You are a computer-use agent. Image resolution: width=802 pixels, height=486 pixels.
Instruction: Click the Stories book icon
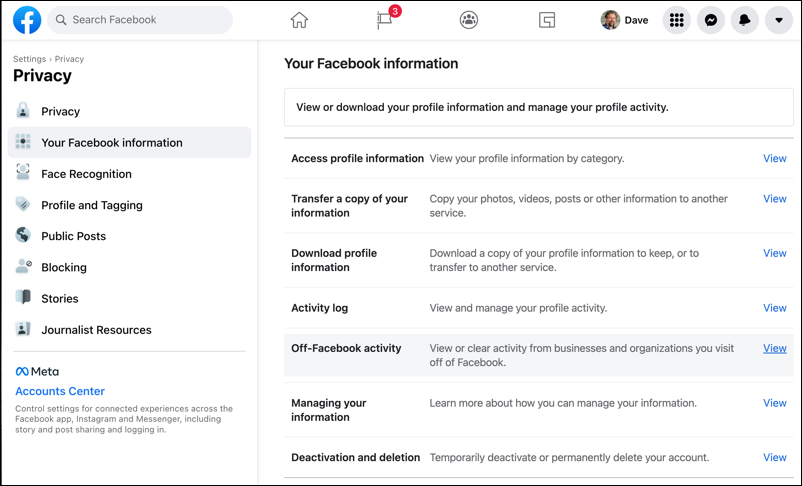pos(23,297)
